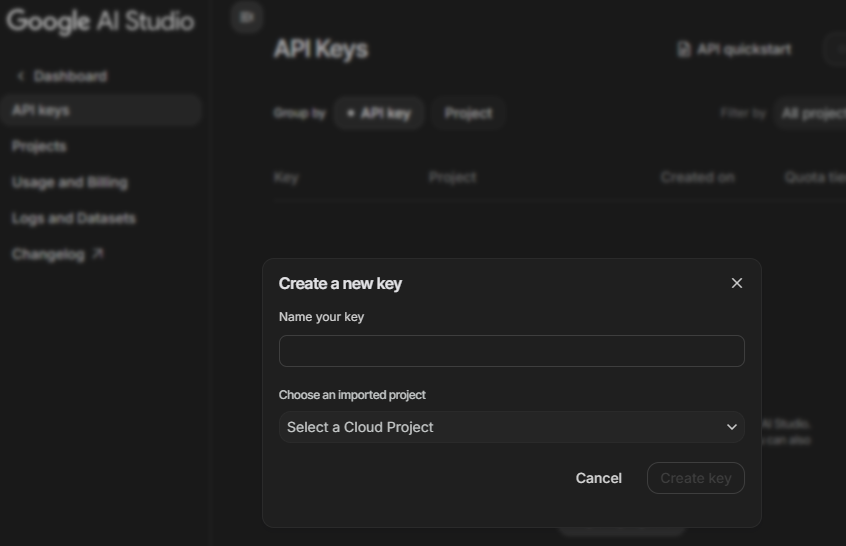Go back to Dashboard in sidebar
This screenshot has height=546, width=846.
tap(62, 76)
